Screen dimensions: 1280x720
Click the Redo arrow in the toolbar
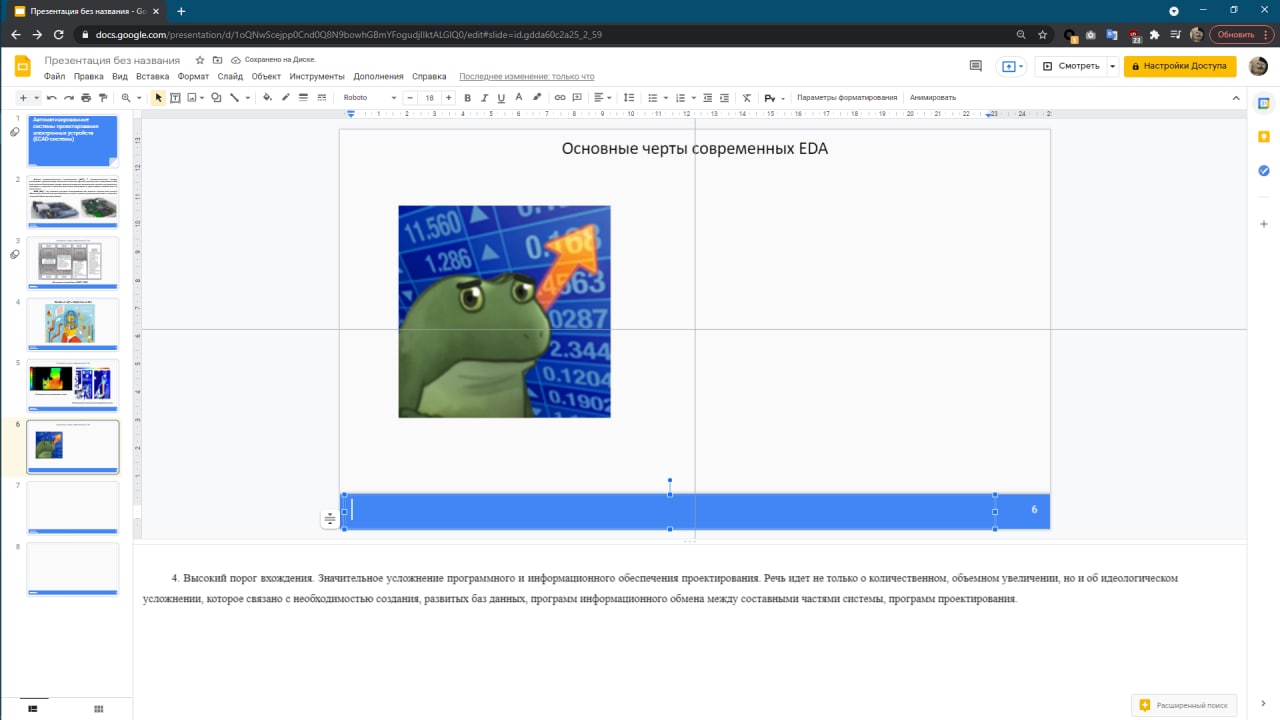click(69, 98)
